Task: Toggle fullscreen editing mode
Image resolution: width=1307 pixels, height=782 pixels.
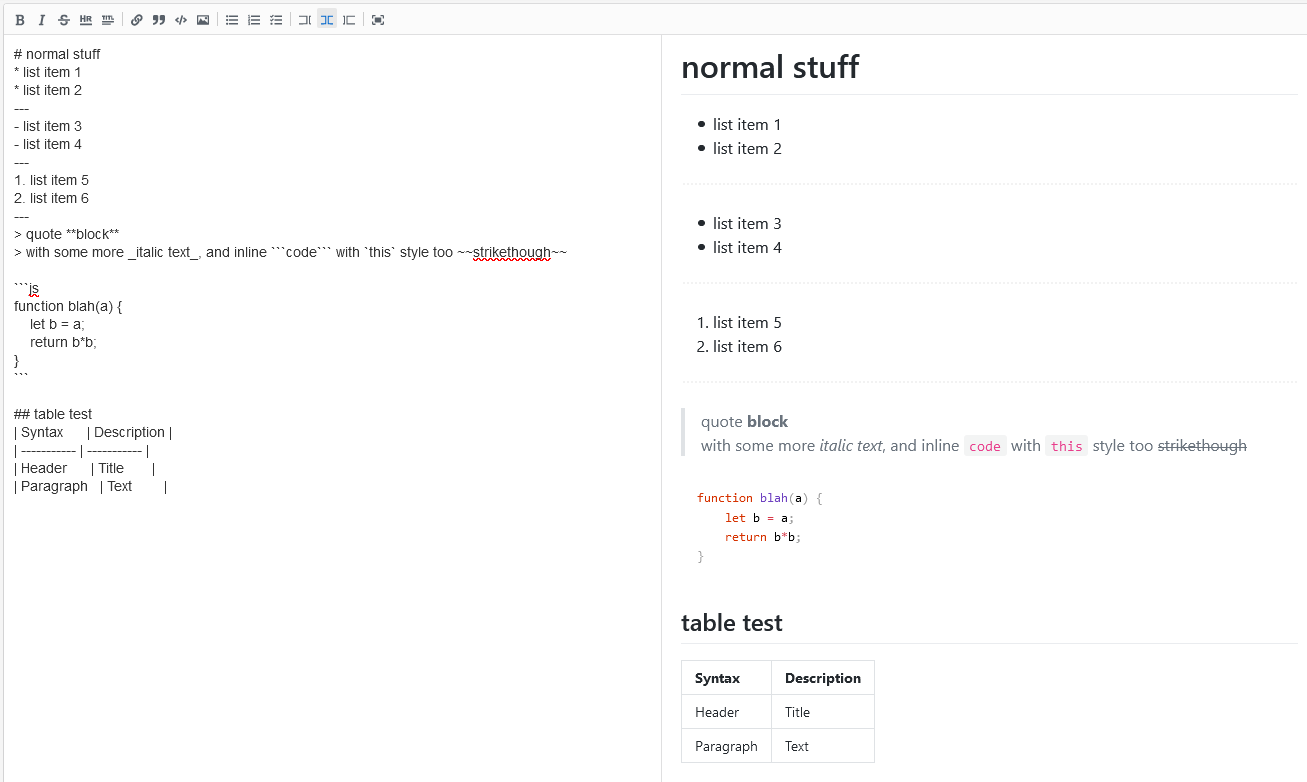Action: [x=378, y=19]
